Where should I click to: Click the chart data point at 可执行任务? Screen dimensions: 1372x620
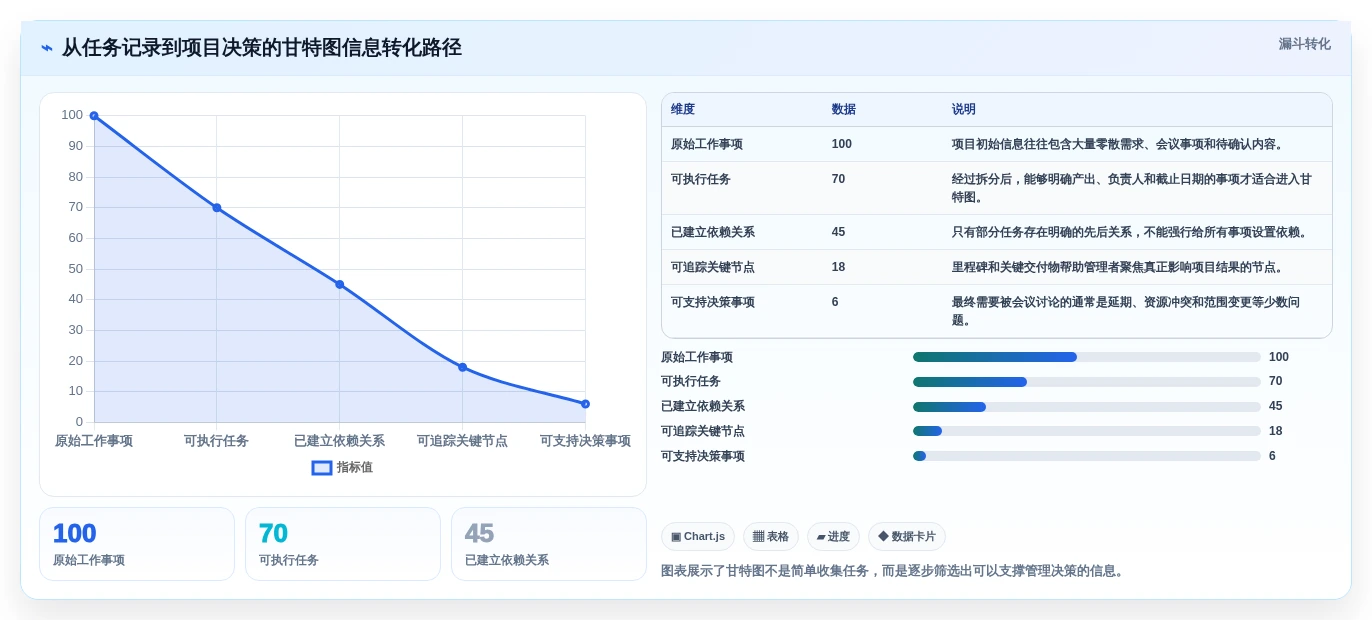[x=217, y=208]
